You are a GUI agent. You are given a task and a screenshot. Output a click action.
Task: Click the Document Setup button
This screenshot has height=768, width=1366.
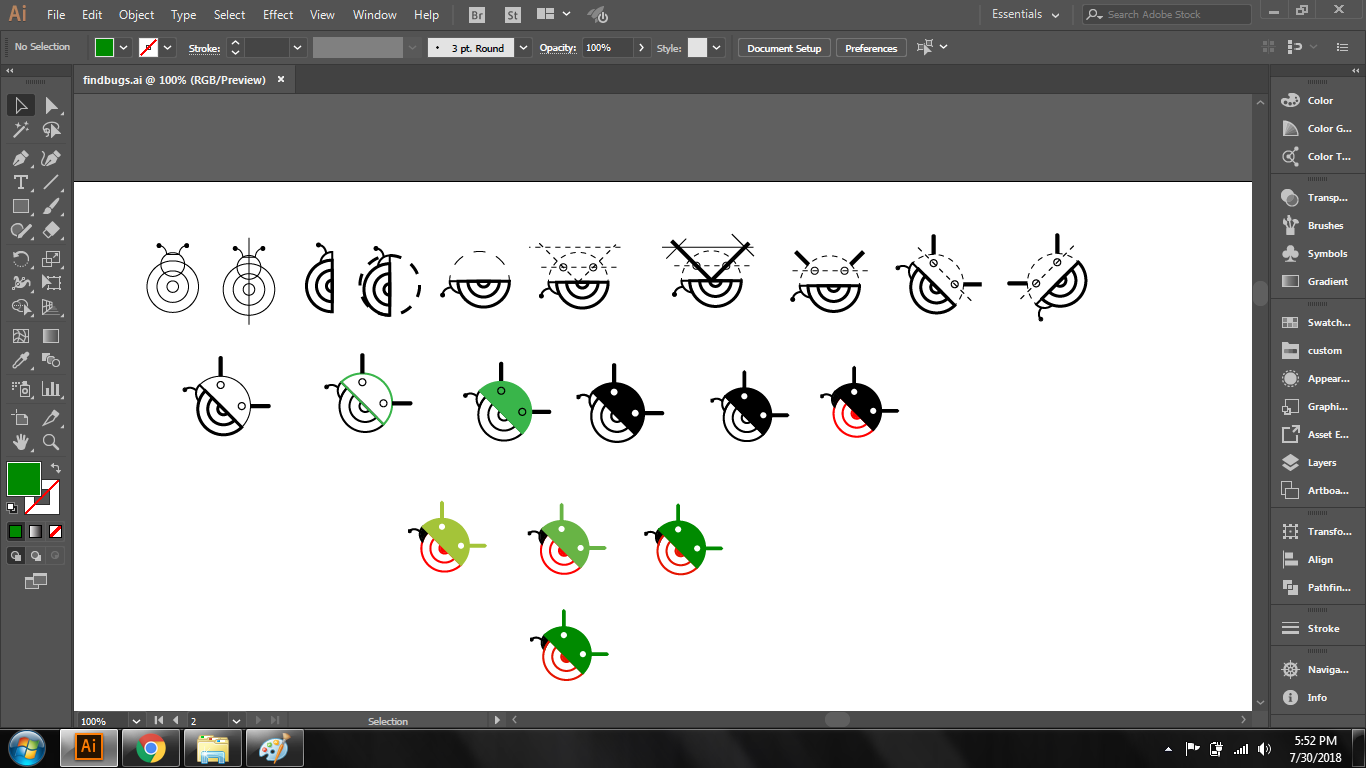point(784,48)
